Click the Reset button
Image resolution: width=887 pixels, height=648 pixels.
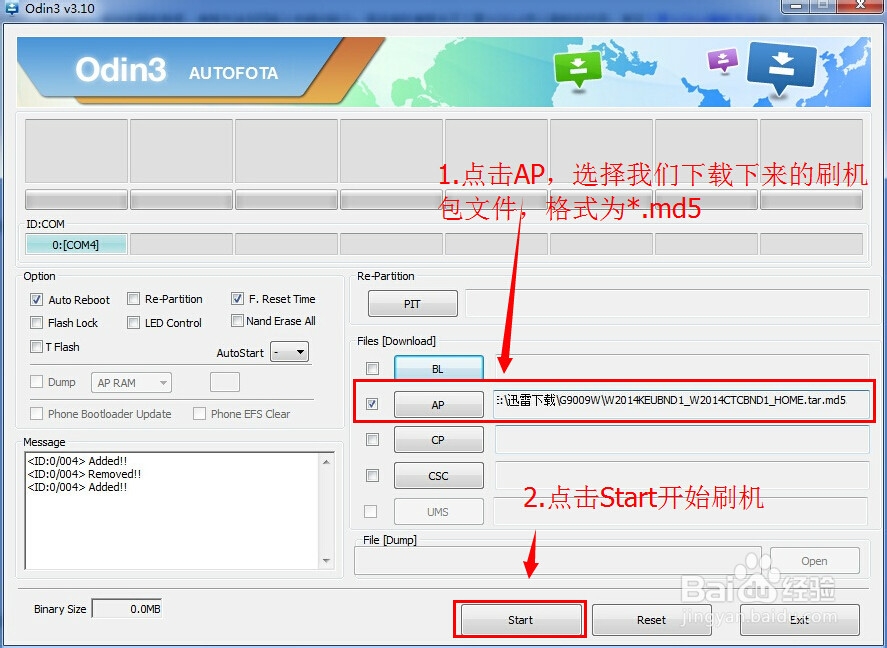pyautogui.click(x=651, y=620)
